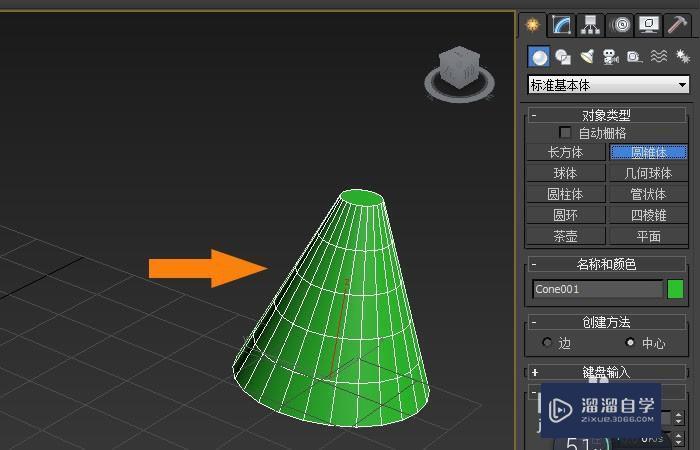This screenshot has height=450, width=700.
Task: Select the Shapes category icon
Action: tap(563, 57)
